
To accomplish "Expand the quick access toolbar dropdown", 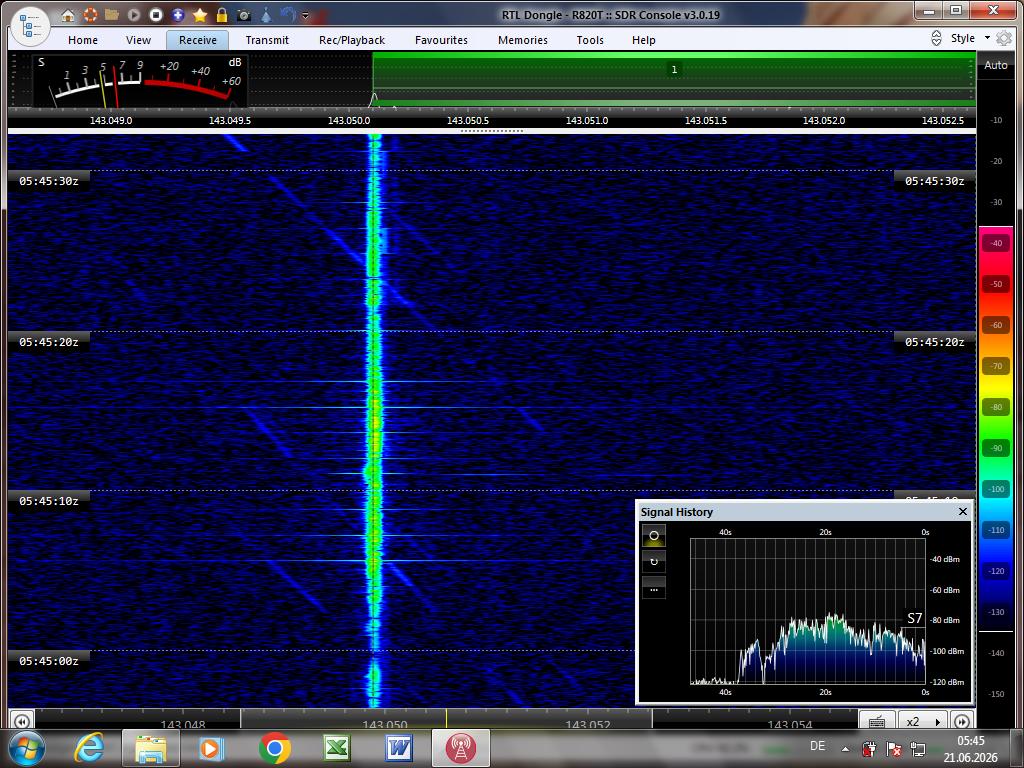I will click(x=305, y=15).
